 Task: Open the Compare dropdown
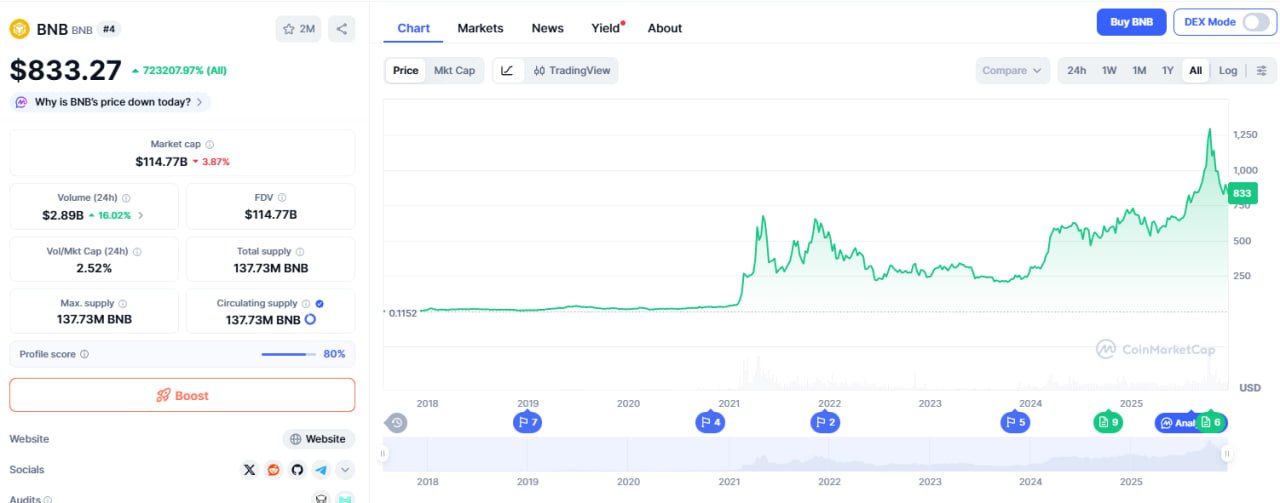[1012, 70]
